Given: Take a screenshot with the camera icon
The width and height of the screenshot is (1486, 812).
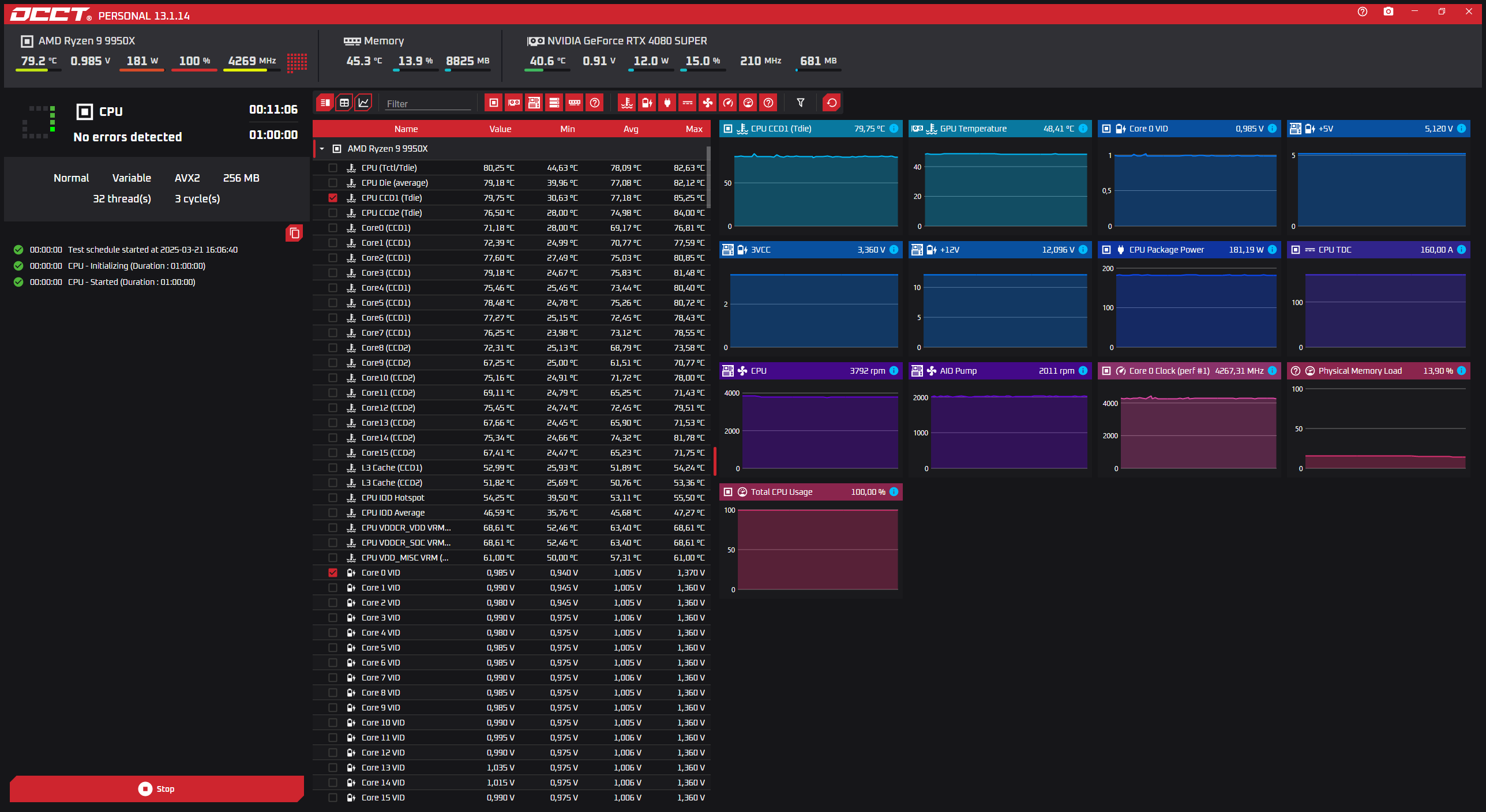Looking at the screenshot, I should (x=1388, y=12).
